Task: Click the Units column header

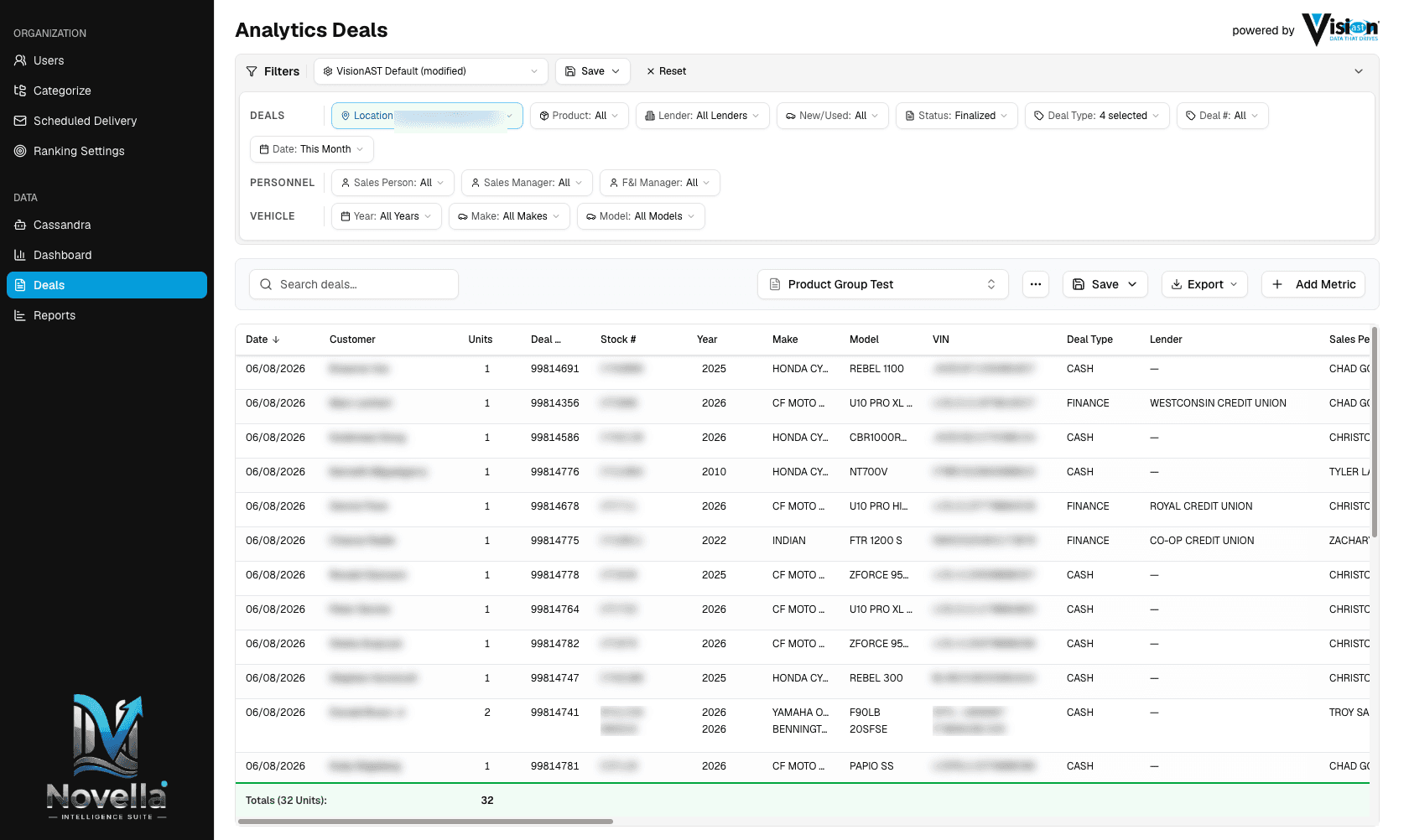Action: point(481,340)
